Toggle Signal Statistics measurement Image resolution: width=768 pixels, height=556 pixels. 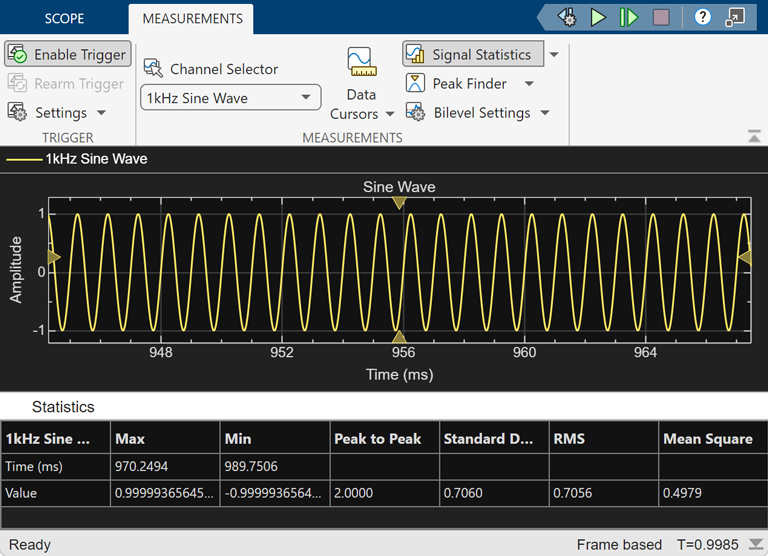pos(472,55)
